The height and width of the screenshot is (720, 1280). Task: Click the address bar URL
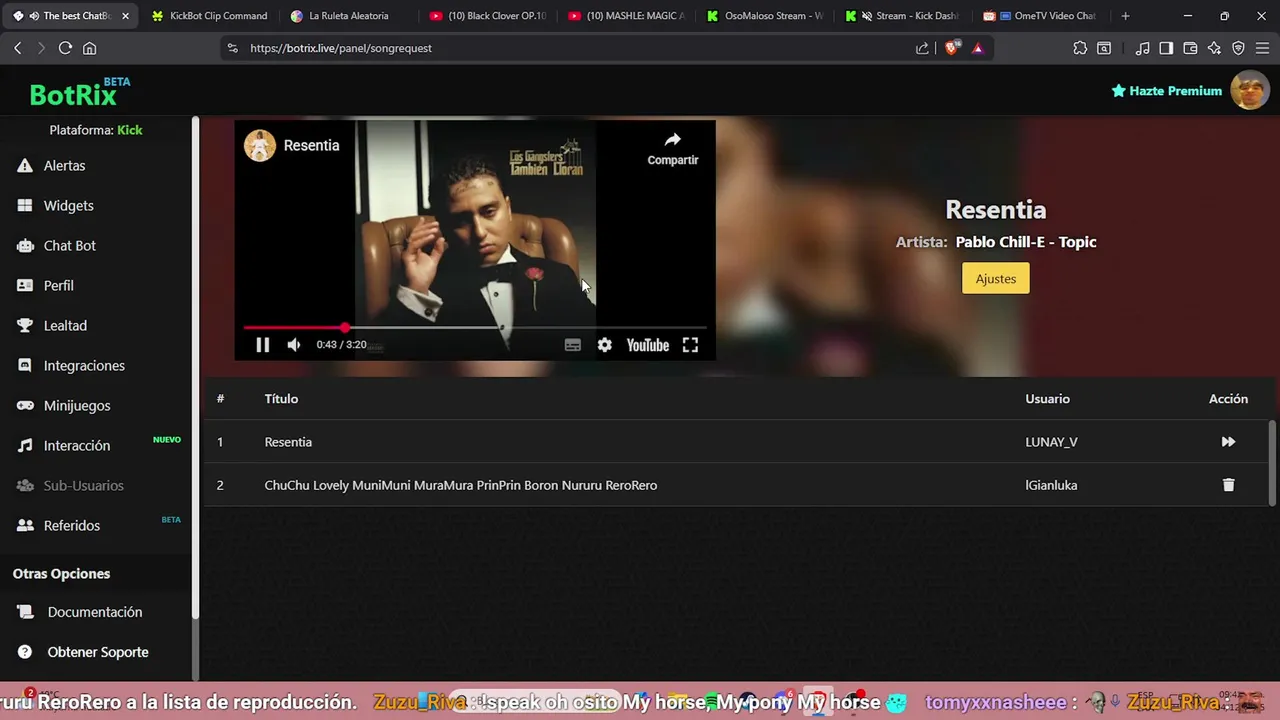pos(341,48)
